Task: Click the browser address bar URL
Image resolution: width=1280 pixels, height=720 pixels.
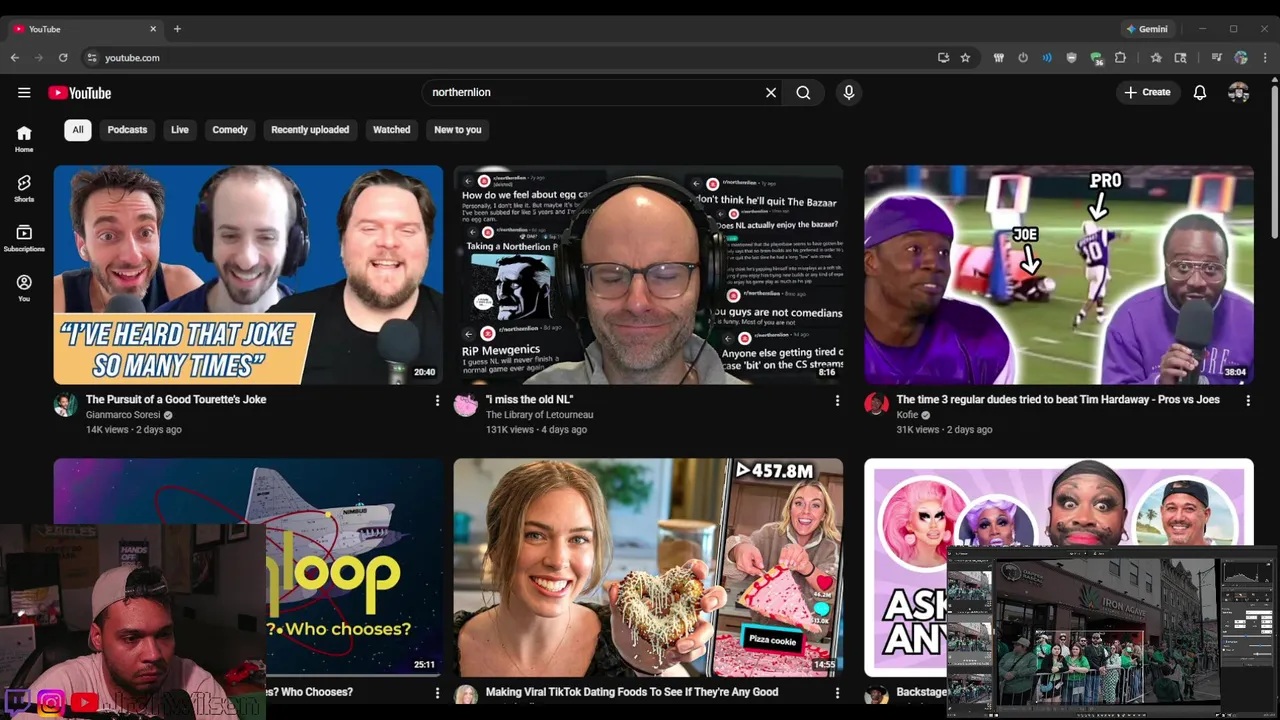Action: [x=132, y=58]
